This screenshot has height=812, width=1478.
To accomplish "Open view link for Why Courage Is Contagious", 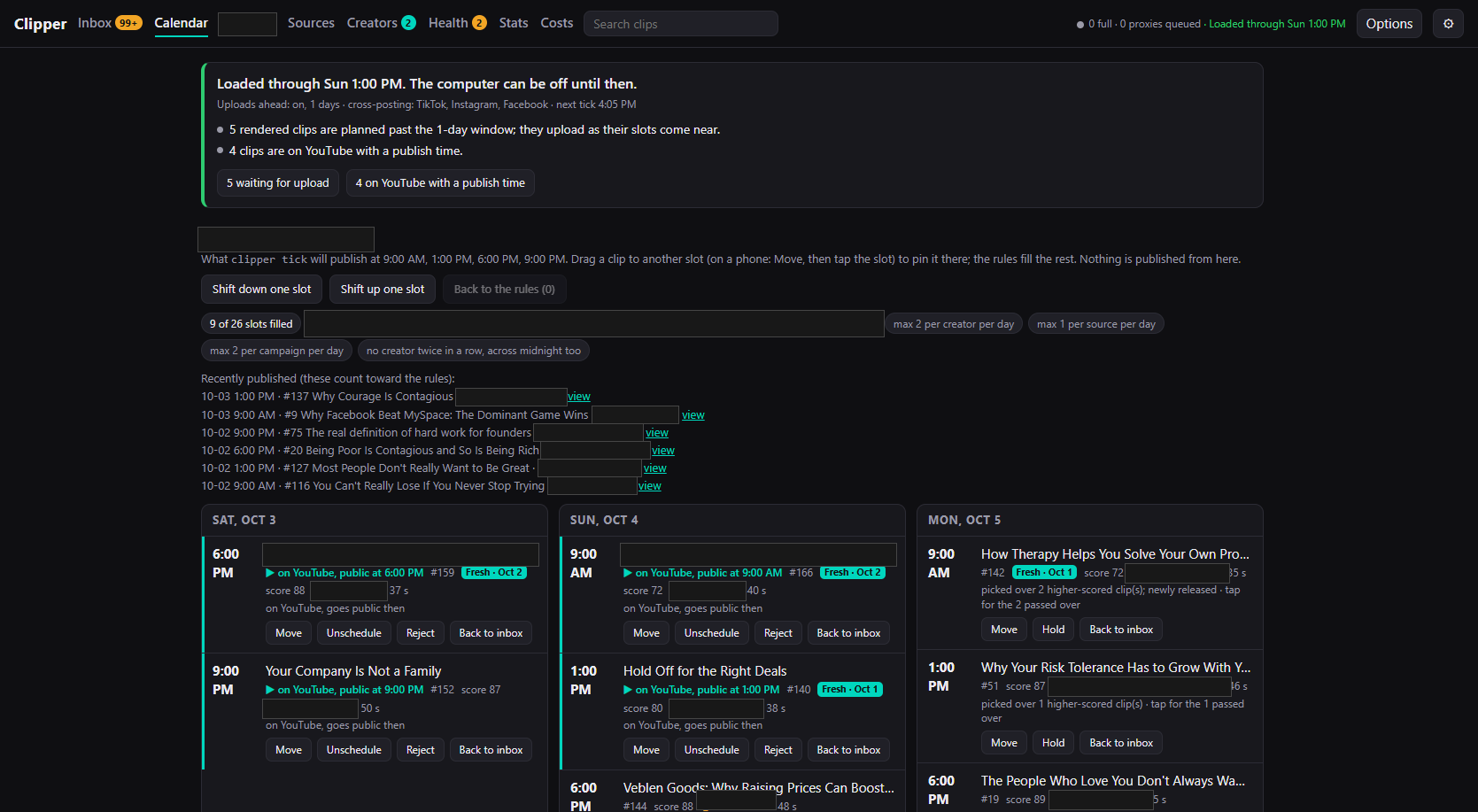I will (579, 397).
